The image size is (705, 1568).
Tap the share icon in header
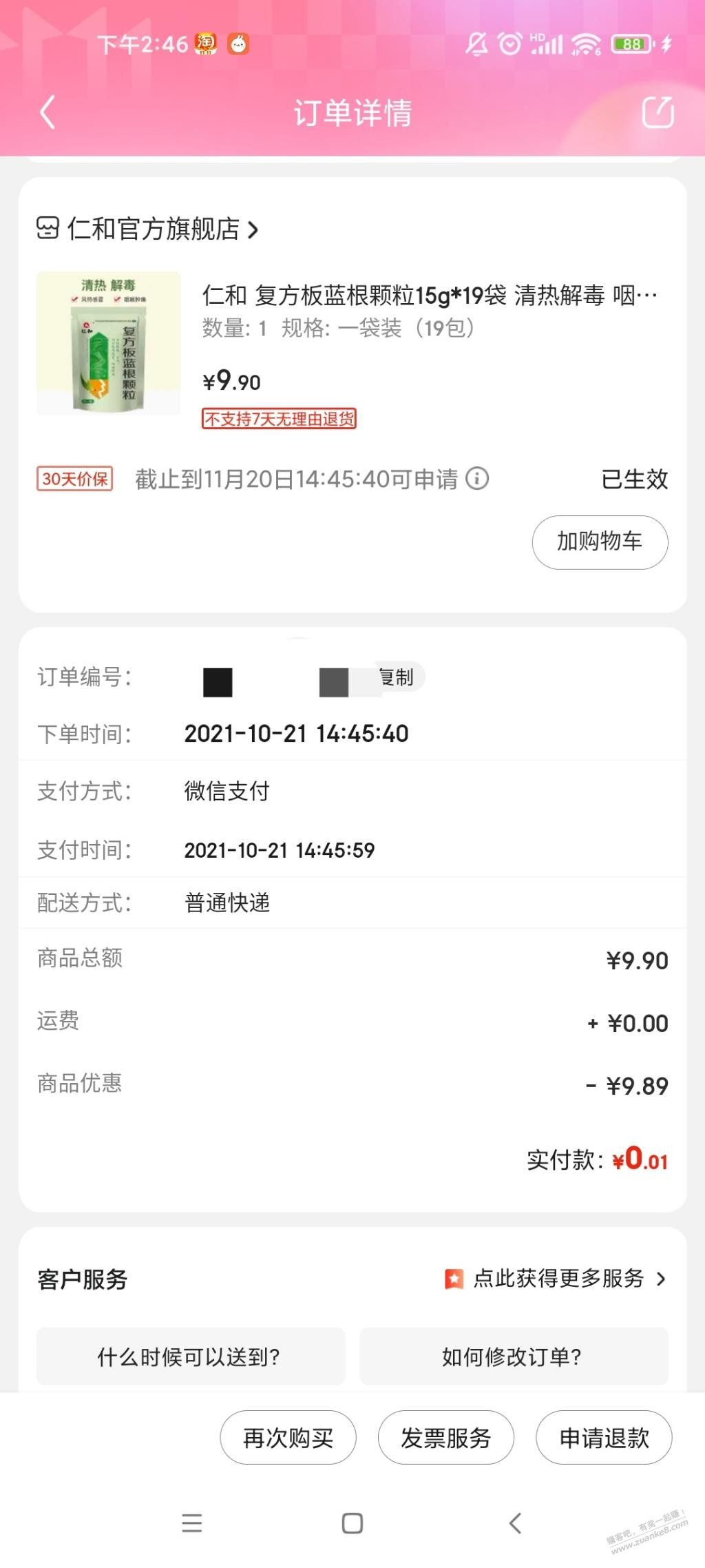tap(657, 112)
